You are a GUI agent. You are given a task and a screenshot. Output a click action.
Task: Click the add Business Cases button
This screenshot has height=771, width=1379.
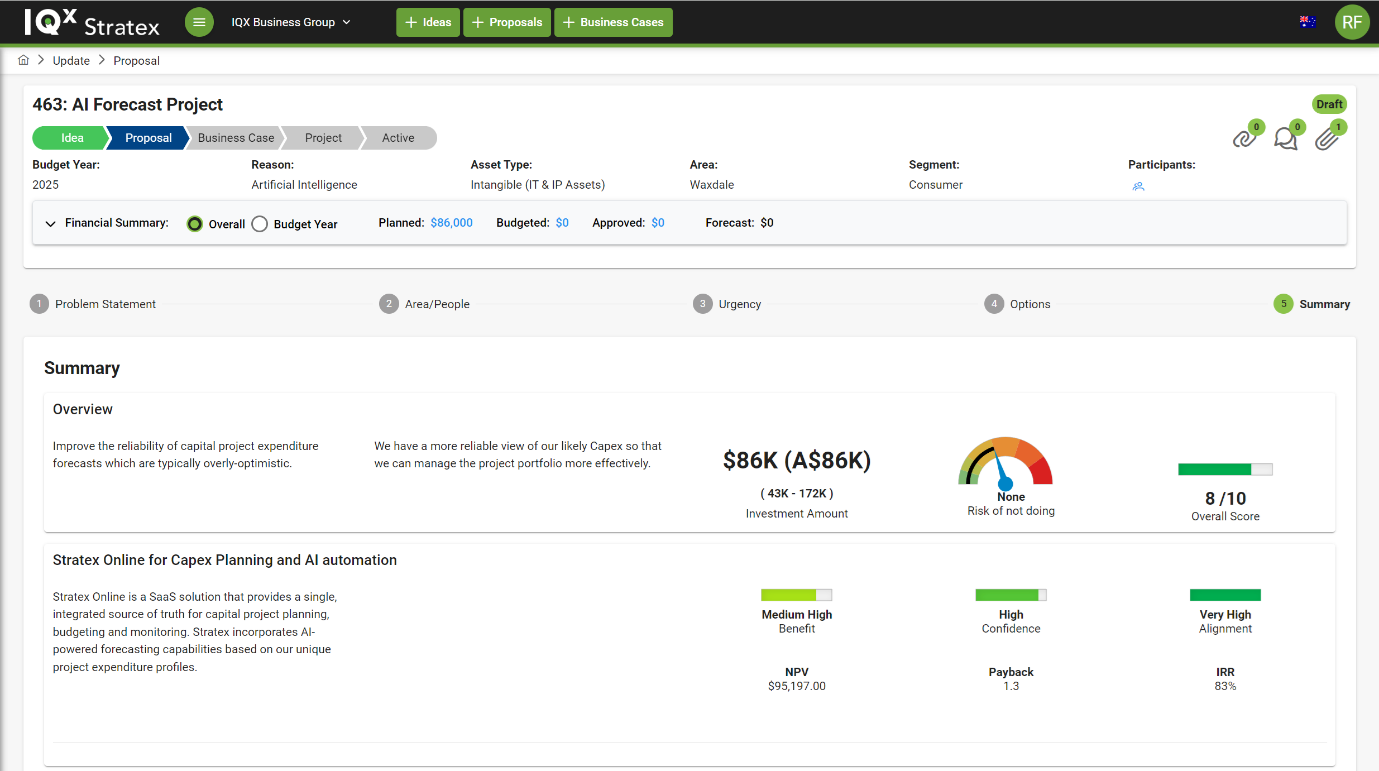pyautogui.click(x=613, y=22)
